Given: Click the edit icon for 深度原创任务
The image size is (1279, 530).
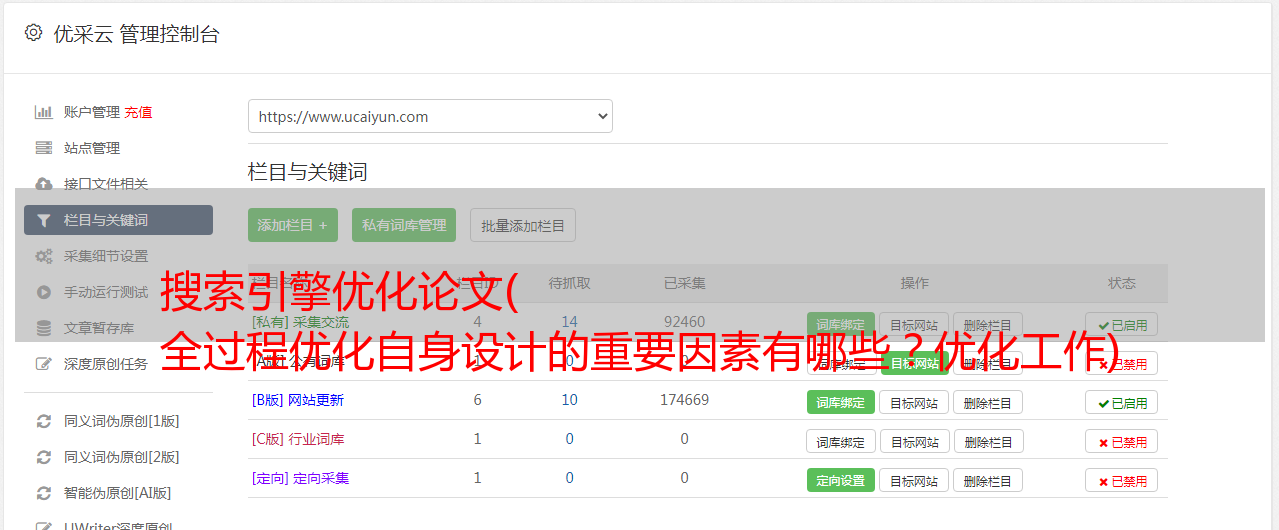Looking at the screenshot, I should pos(43,364).
